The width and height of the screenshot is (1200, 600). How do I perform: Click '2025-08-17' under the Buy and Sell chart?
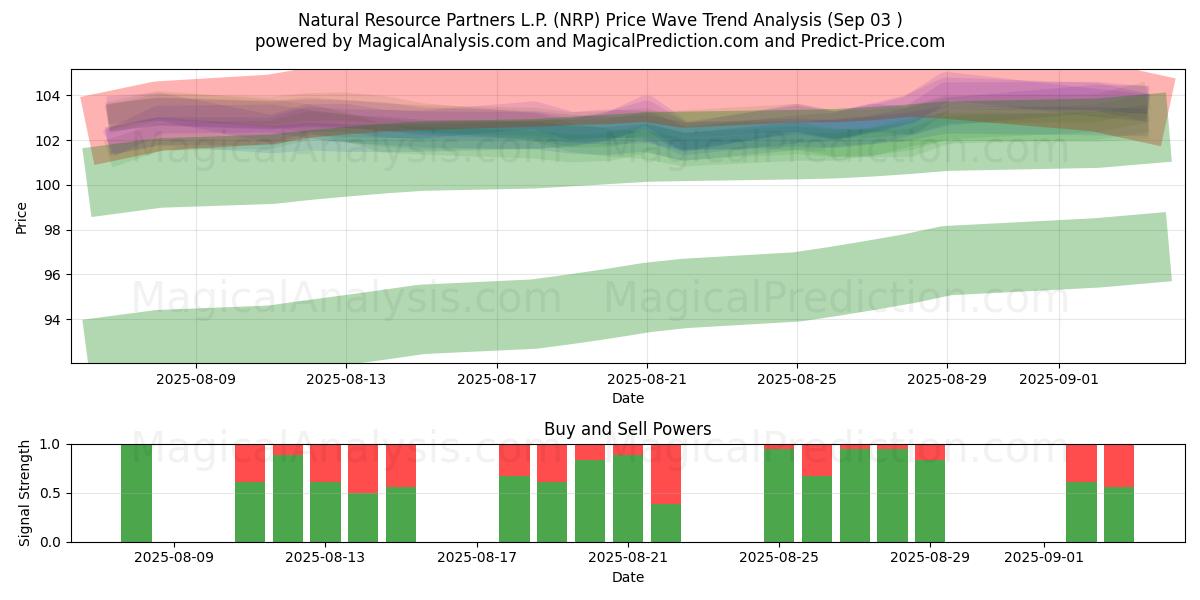(477, 559)
